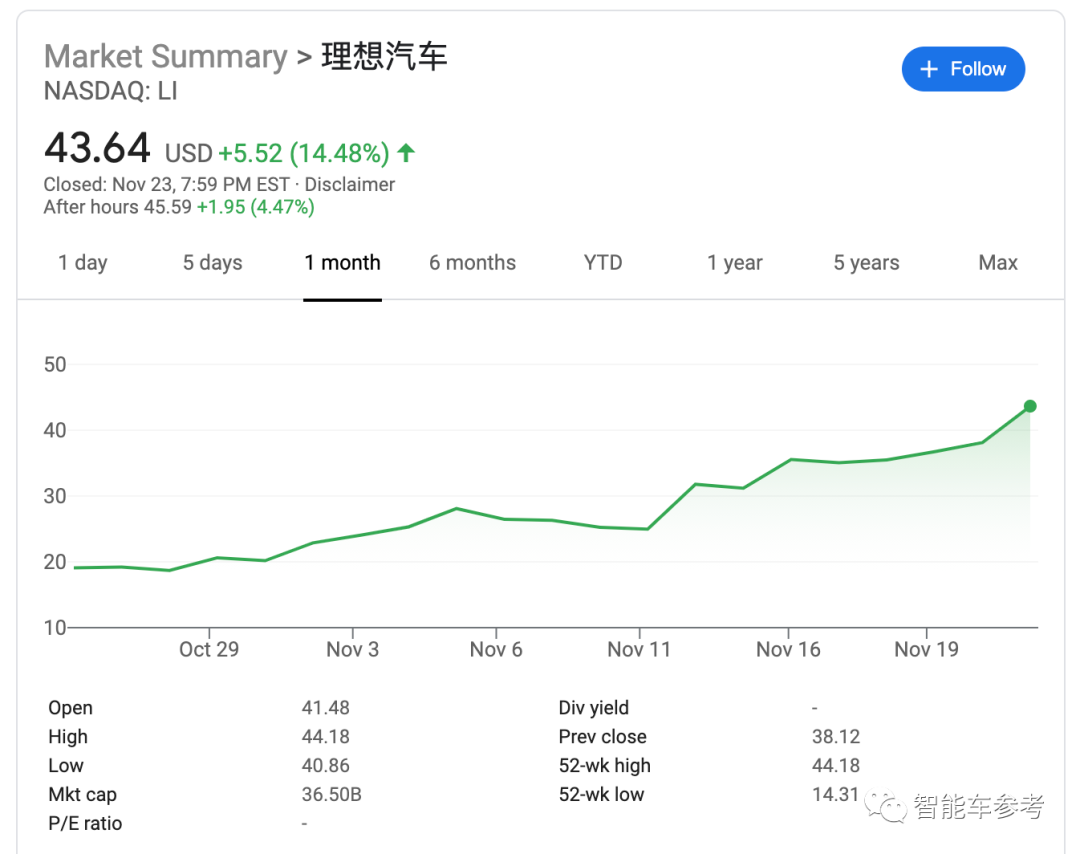The image size is (1080, 854).
Task: Switch to the 1 day tab
Action: (83, 262)
